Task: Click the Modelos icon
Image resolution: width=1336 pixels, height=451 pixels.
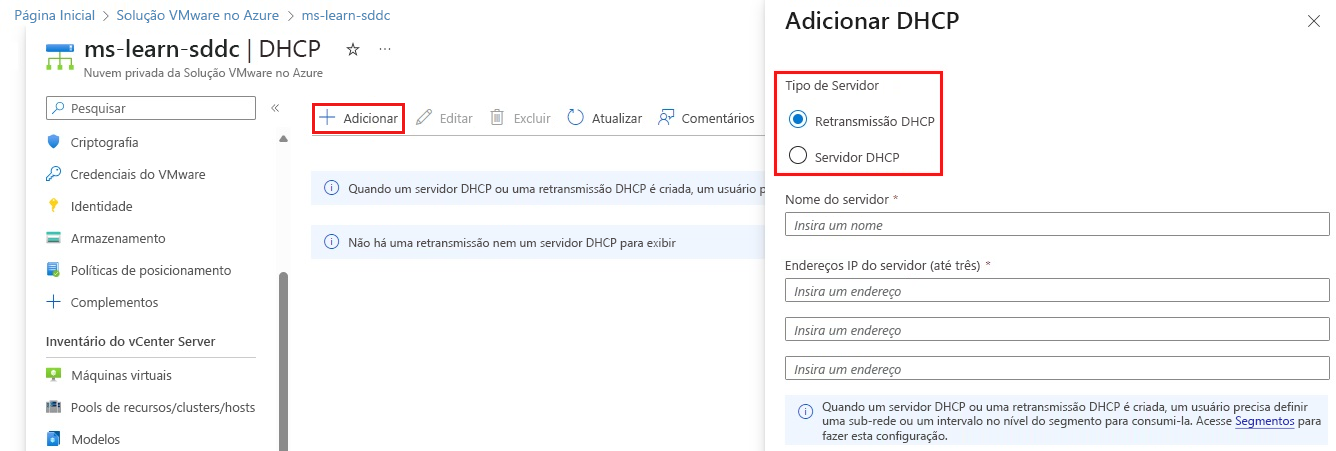Action: point(54,439)
